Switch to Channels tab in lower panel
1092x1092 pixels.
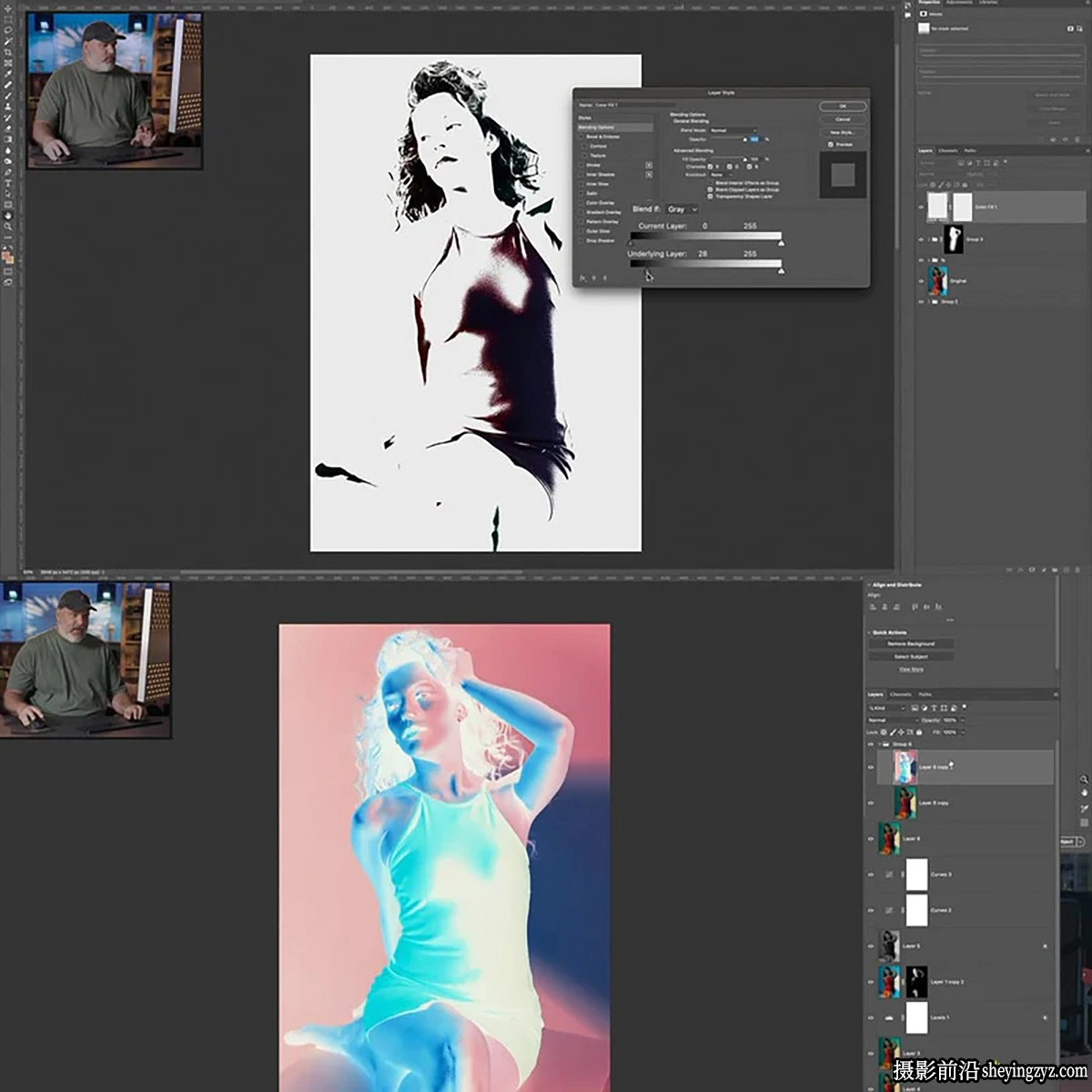click(x=901, y=694)
